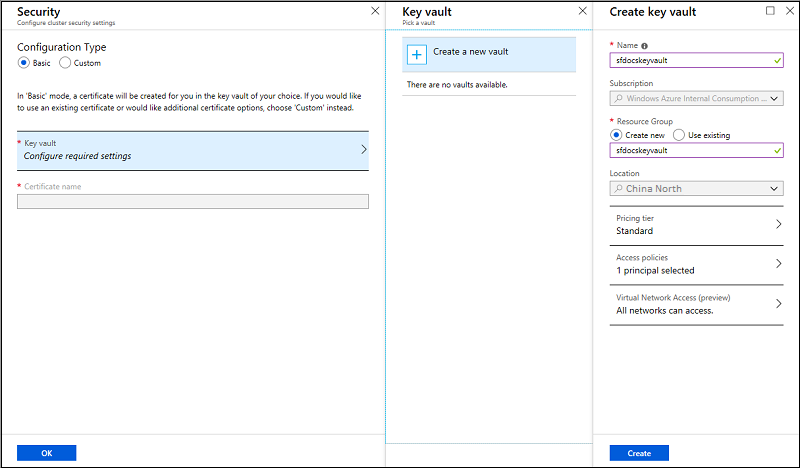The width and height of the screenshot is (800, 468).
Task: Open Key vault configure required settings
Action: coord(193,150)
